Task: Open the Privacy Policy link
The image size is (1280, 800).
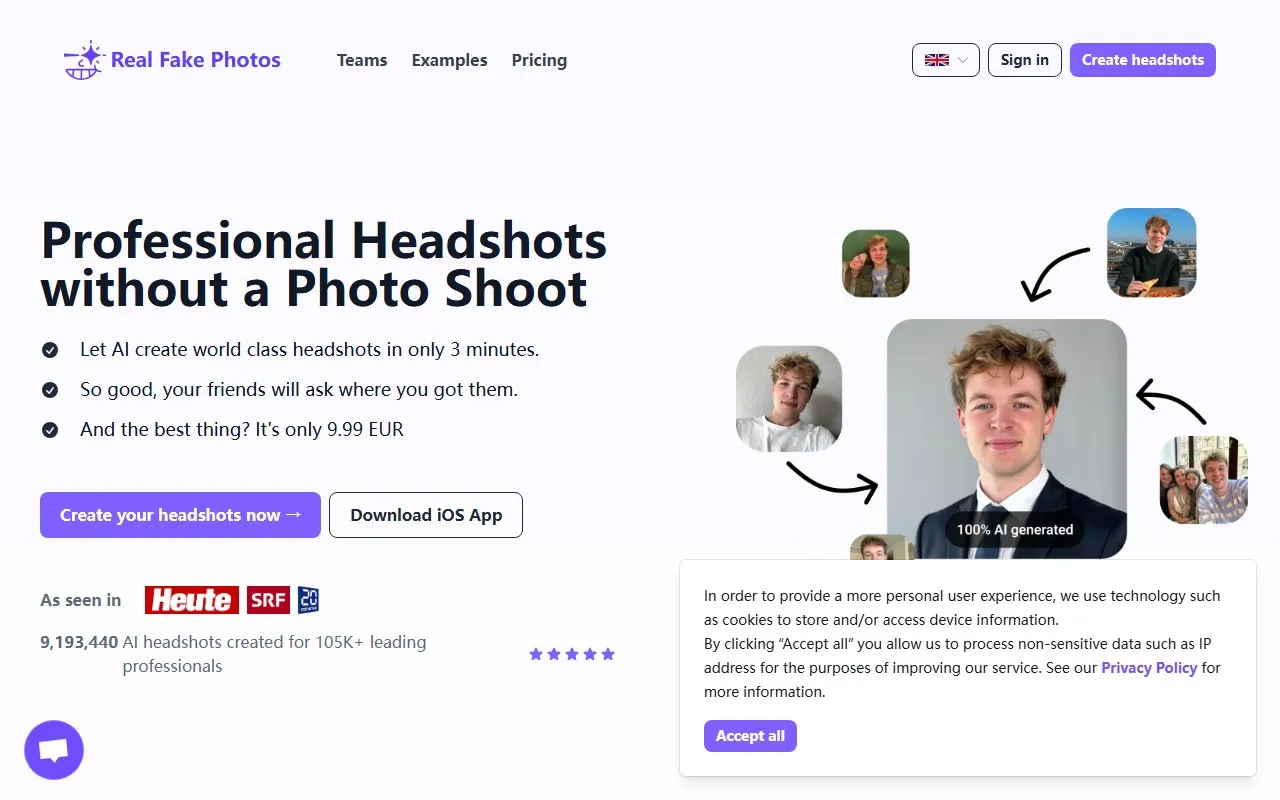Action: click(1149, 668)
